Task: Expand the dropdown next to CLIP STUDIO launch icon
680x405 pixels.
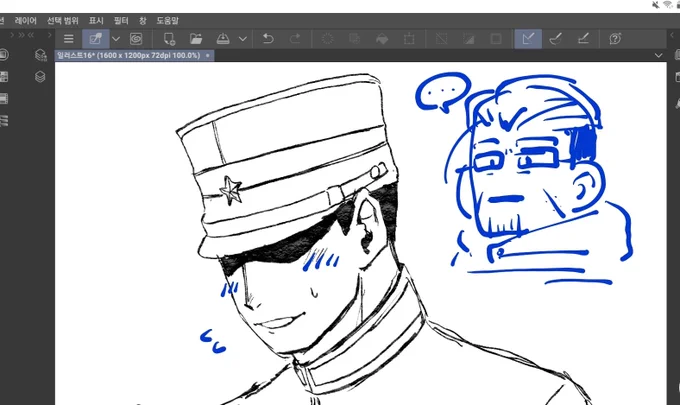Action: [x=116, y=39]
